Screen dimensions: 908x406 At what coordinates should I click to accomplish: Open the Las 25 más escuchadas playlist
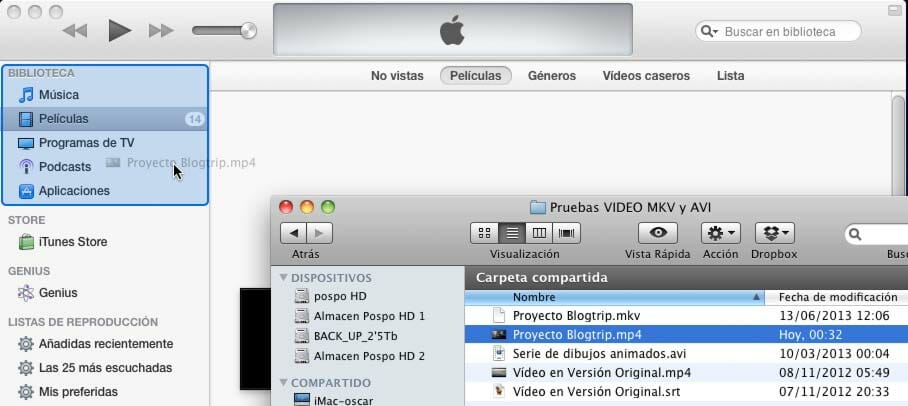[x=105, y=368]
